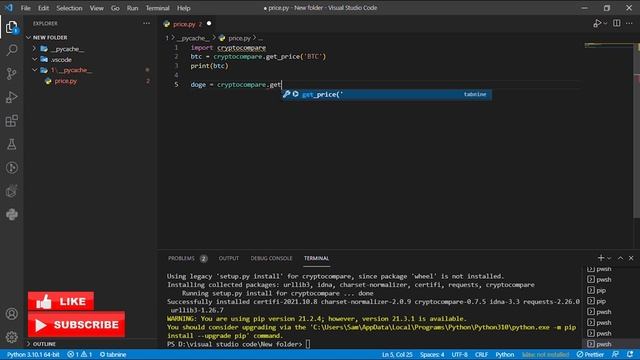The width and height of the screenshot is (640, 360).
Task: Open the Run menu
Action: pos(132,8)
